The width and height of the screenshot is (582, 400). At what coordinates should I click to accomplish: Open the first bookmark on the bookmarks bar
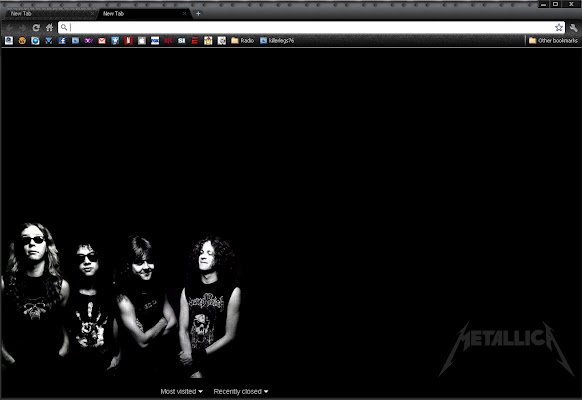click(x=9, y=40)
